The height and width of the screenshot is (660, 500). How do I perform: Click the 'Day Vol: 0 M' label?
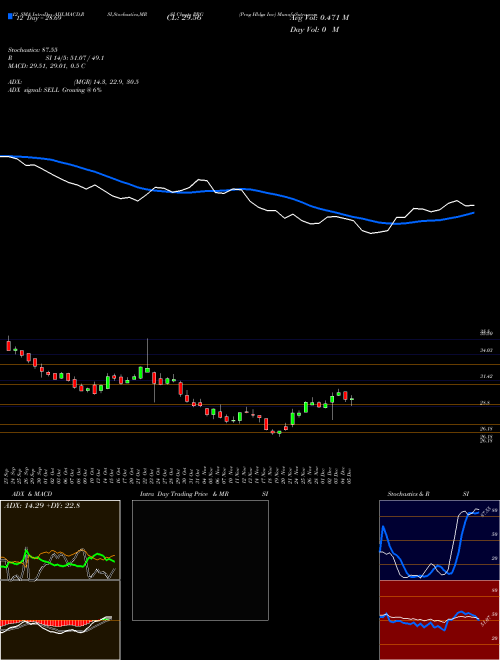coord(314,29)
